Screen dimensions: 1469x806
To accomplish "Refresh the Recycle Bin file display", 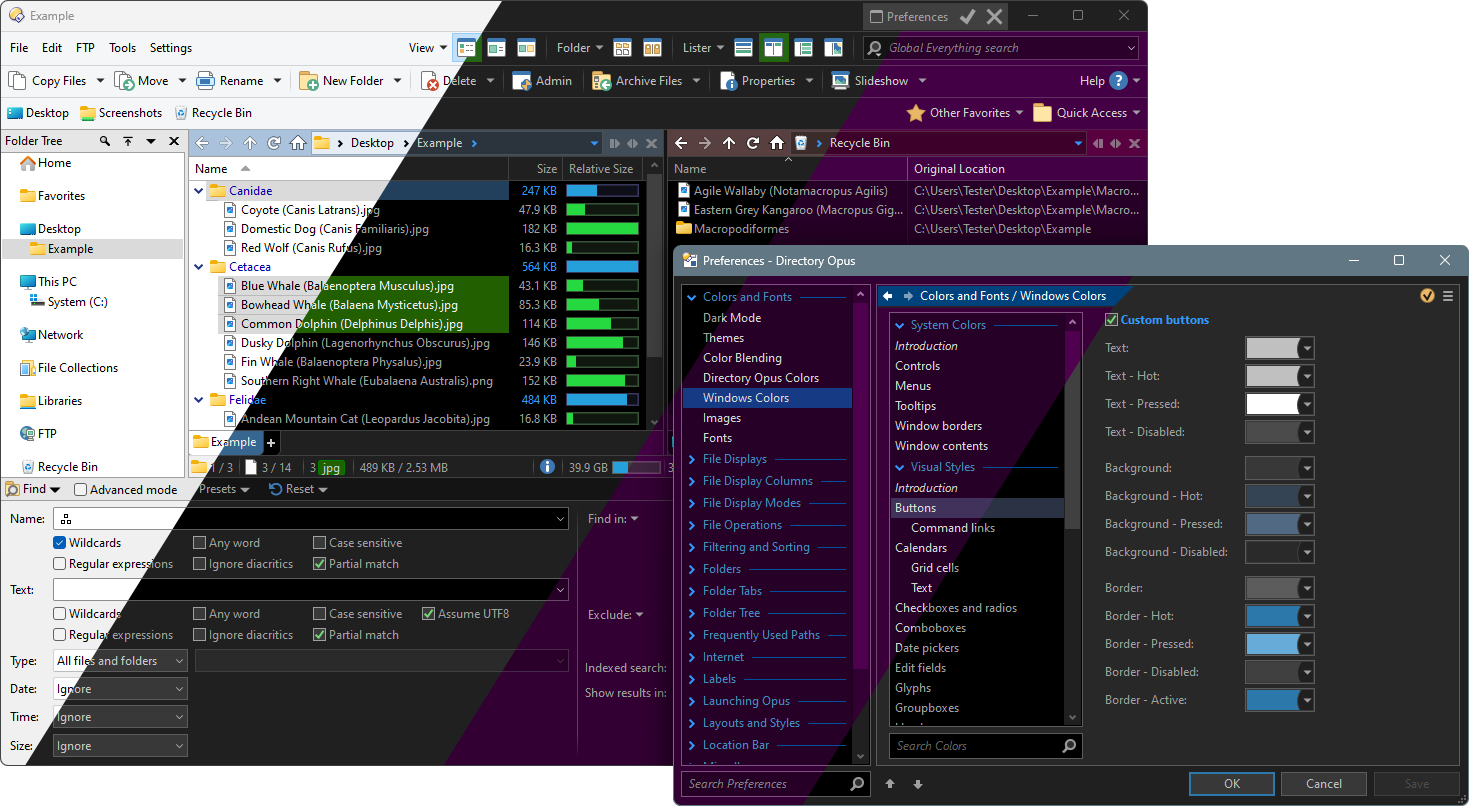I will 753,143.
